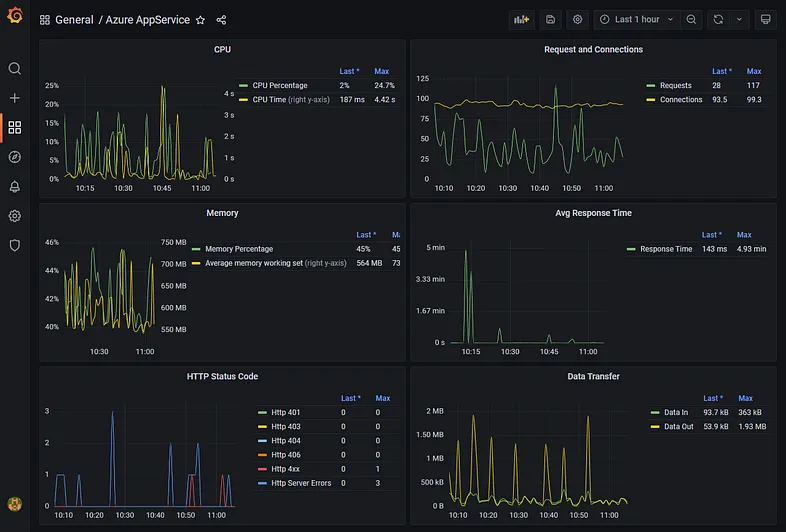Open the user avatar at sidebar bottom
This screenshot has height=532, width=786.
(15, 503)
